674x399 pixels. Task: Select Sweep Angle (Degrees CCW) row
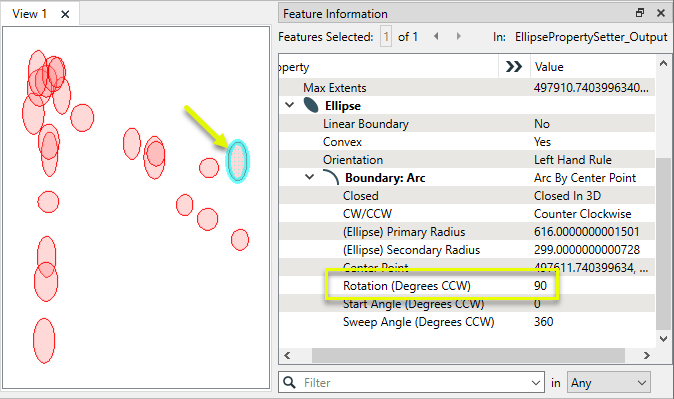[467, 322]
